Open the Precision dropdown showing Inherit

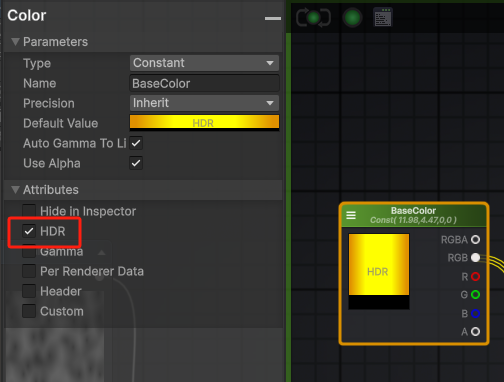click(204, 103)
